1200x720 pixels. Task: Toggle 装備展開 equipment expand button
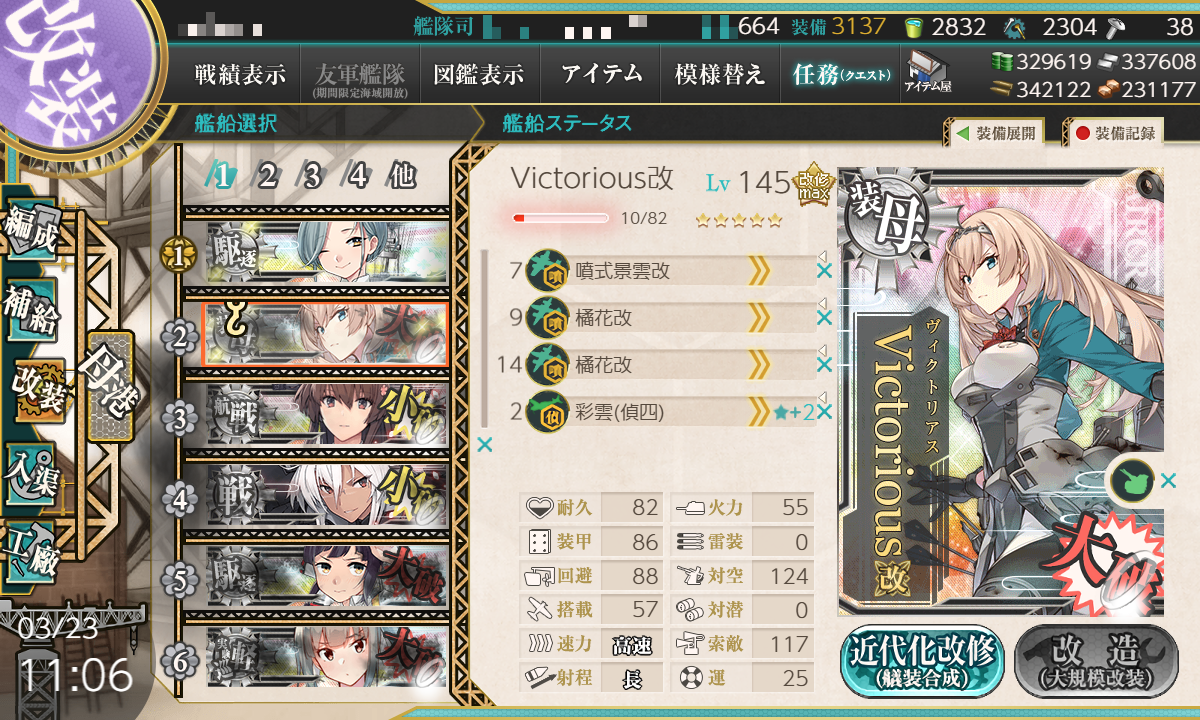click(x=995, y=132)
